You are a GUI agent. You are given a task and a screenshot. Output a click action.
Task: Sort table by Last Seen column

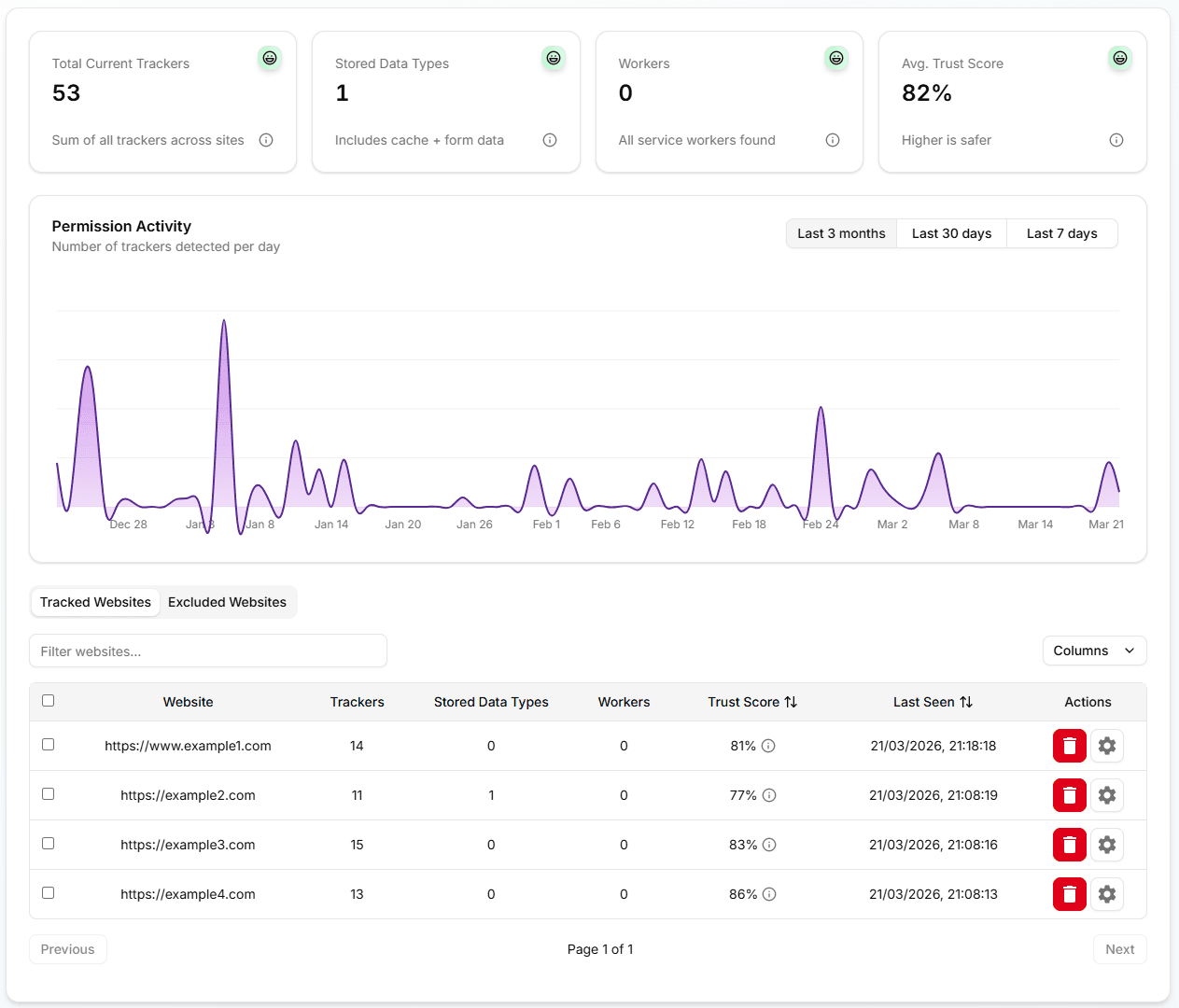[933, 702]
